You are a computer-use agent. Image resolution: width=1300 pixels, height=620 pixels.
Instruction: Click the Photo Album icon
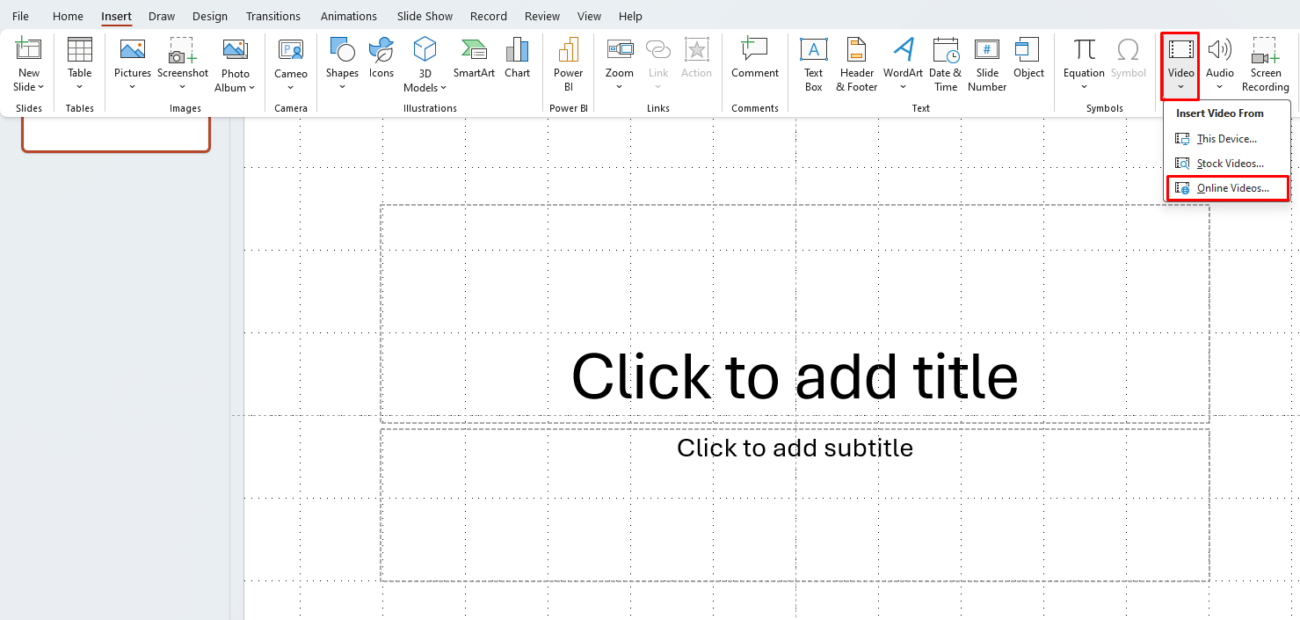tap(235, 49)
